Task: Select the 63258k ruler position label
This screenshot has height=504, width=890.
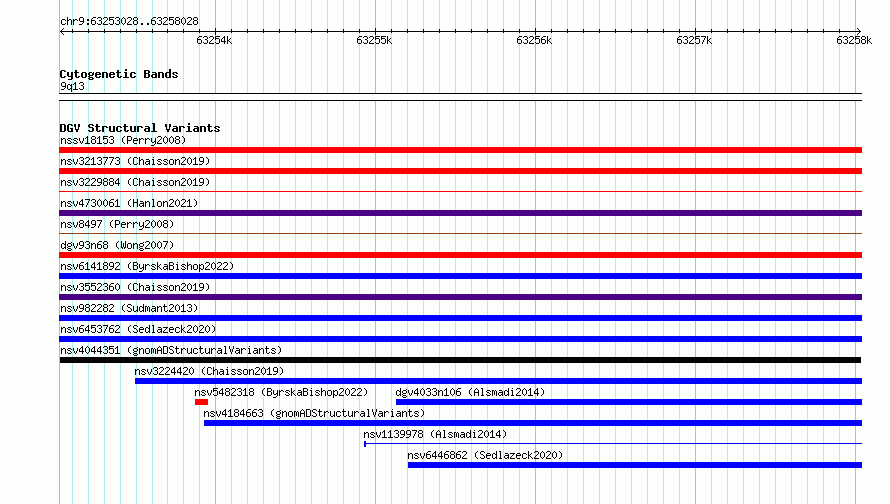Action: click(x=854, y=40)
